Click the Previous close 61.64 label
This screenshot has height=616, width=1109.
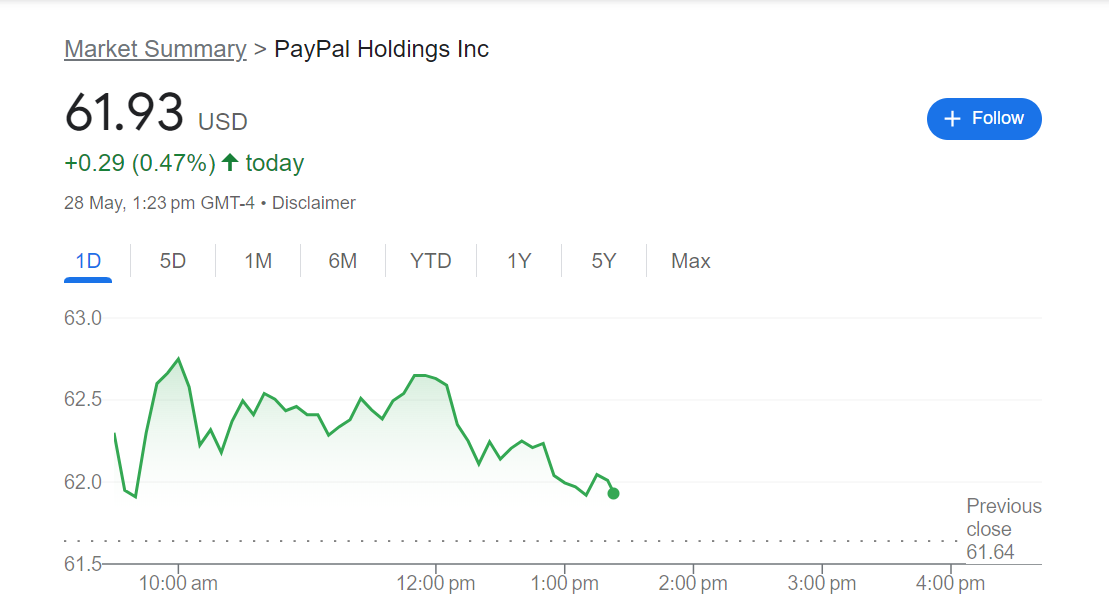coord(1003,529)
